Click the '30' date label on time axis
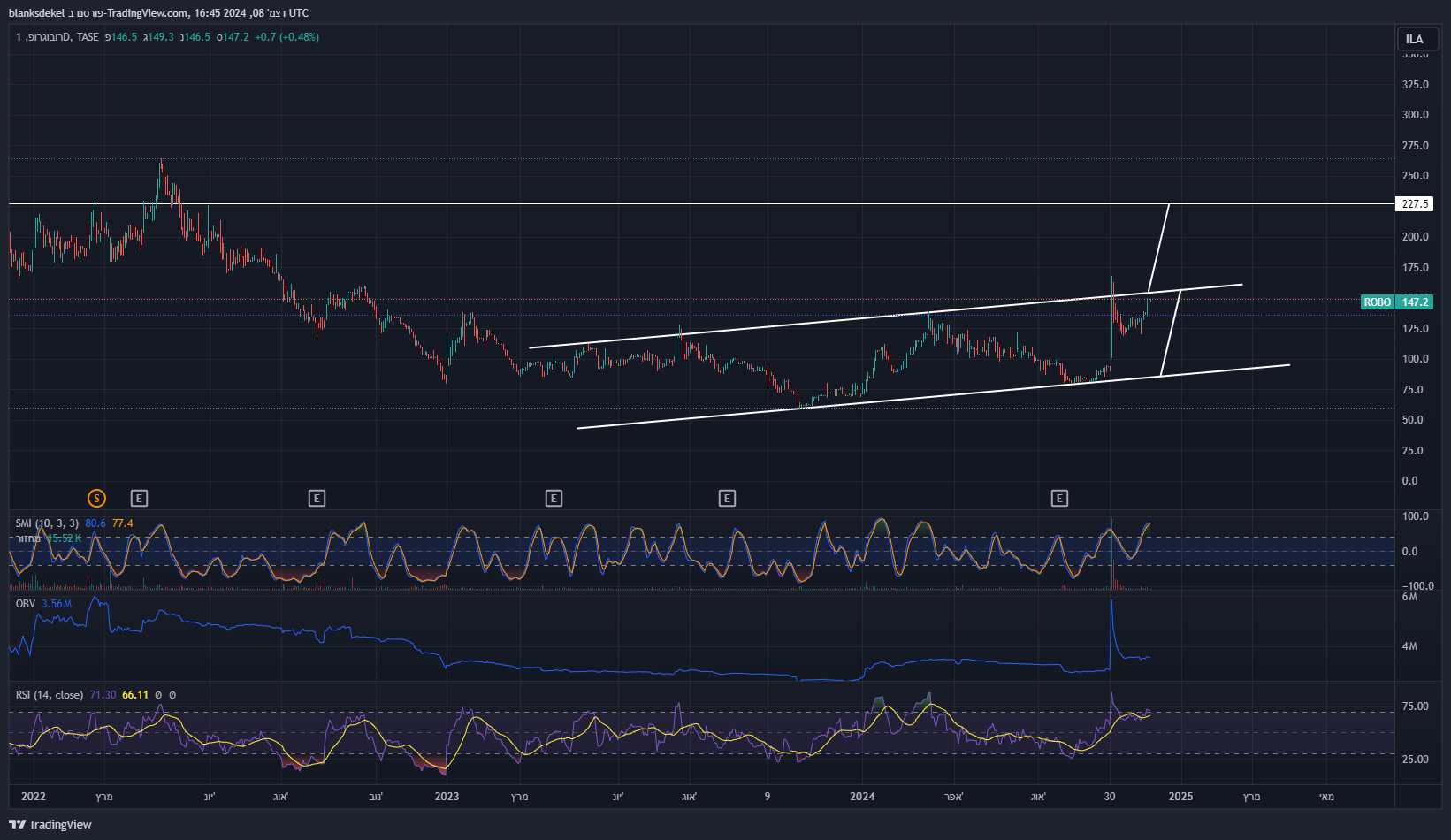Viewport: 1451px width, 840px height. tap(1110, 797)
